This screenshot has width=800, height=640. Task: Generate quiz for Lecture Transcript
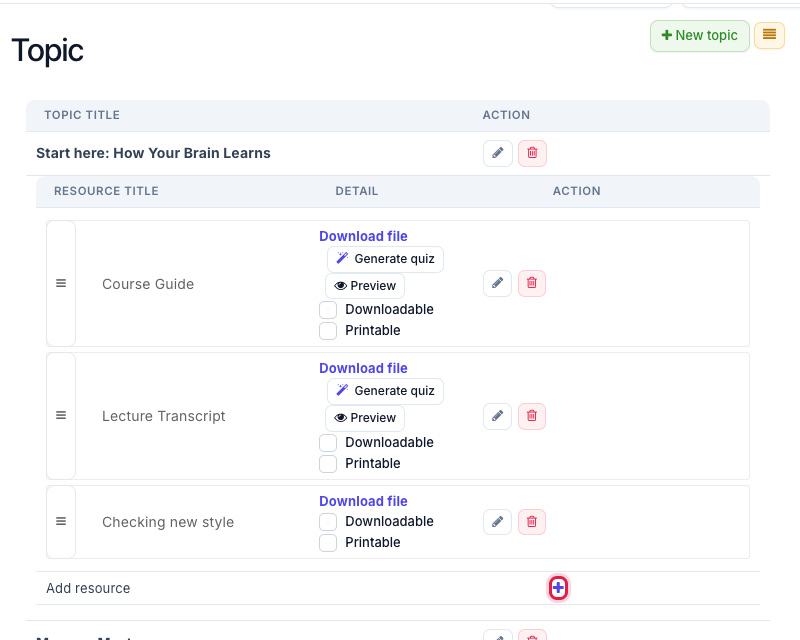385,391
